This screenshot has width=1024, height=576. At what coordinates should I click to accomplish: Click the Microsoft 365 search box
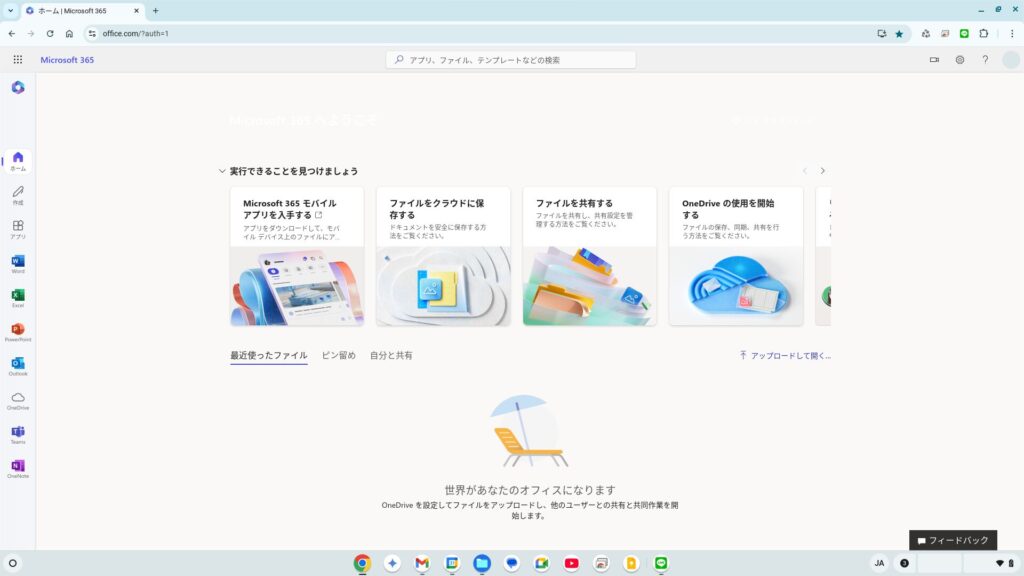tap(511, 60)
